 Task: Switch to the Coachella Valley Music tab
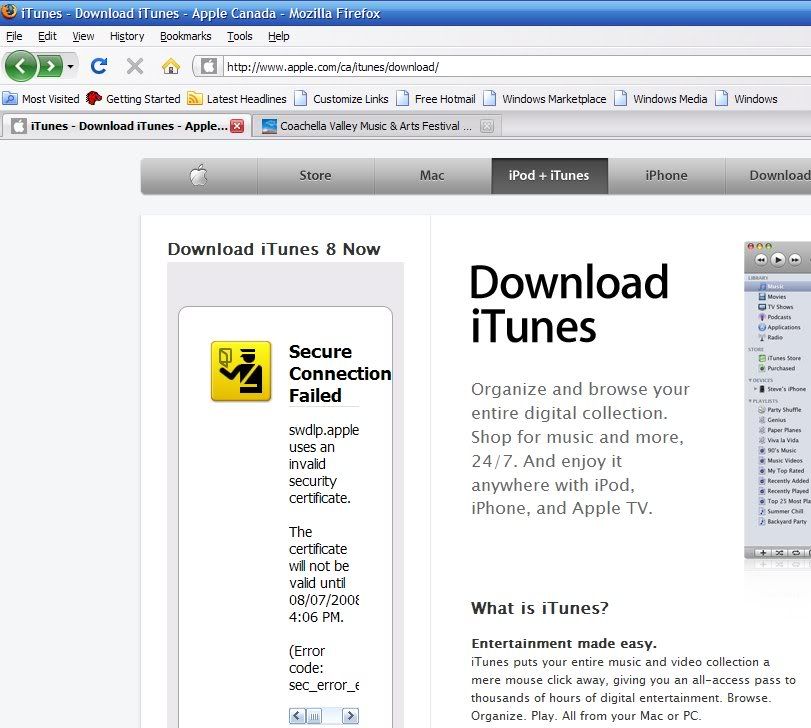tap(376, 126)
